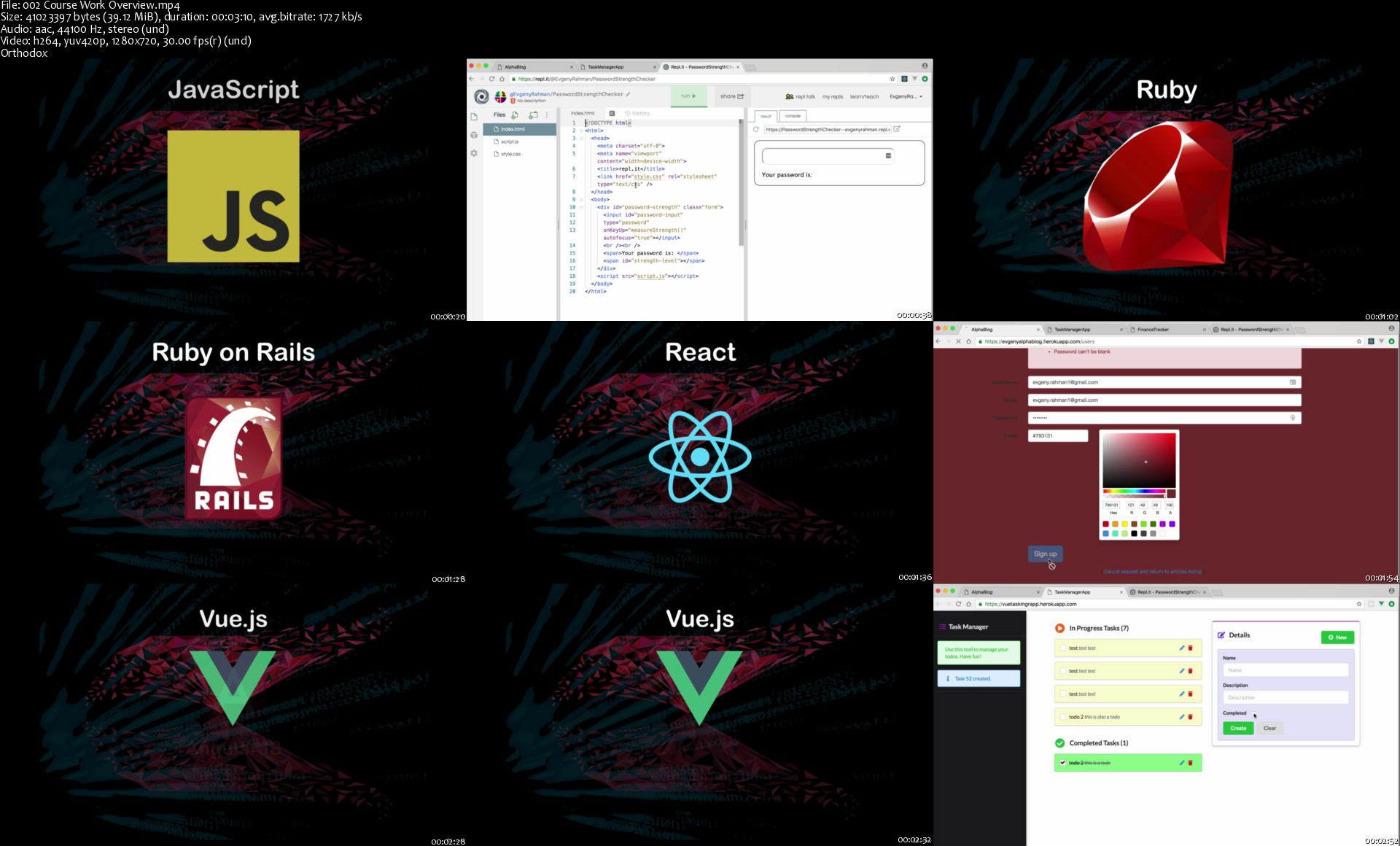Image resolution: width=1400 pixels, height=846 pixels.
Task: Click the share button in Repl.it
Action: 731,96
